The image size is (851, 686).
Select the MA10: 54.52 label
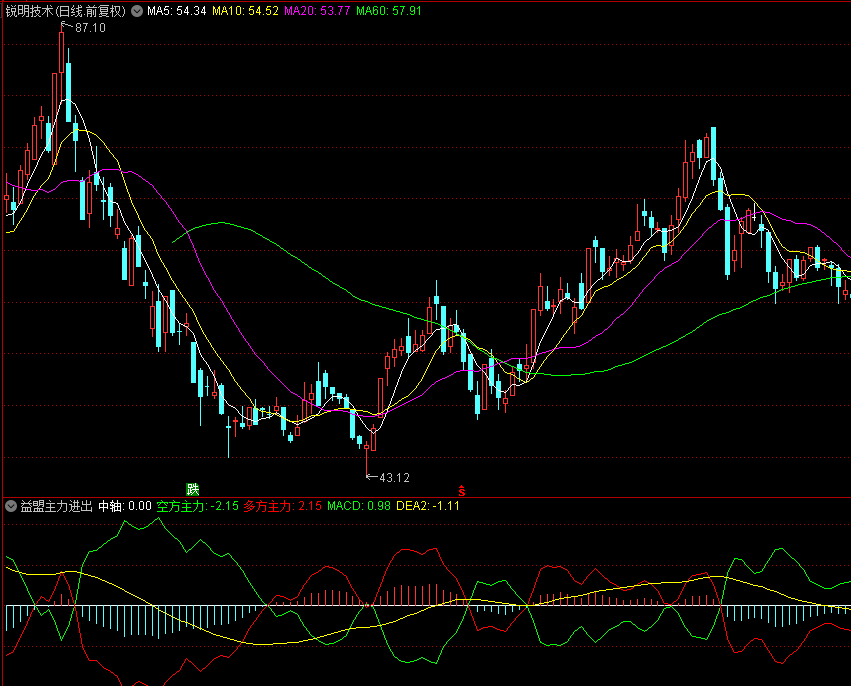[x=245, y=11]
